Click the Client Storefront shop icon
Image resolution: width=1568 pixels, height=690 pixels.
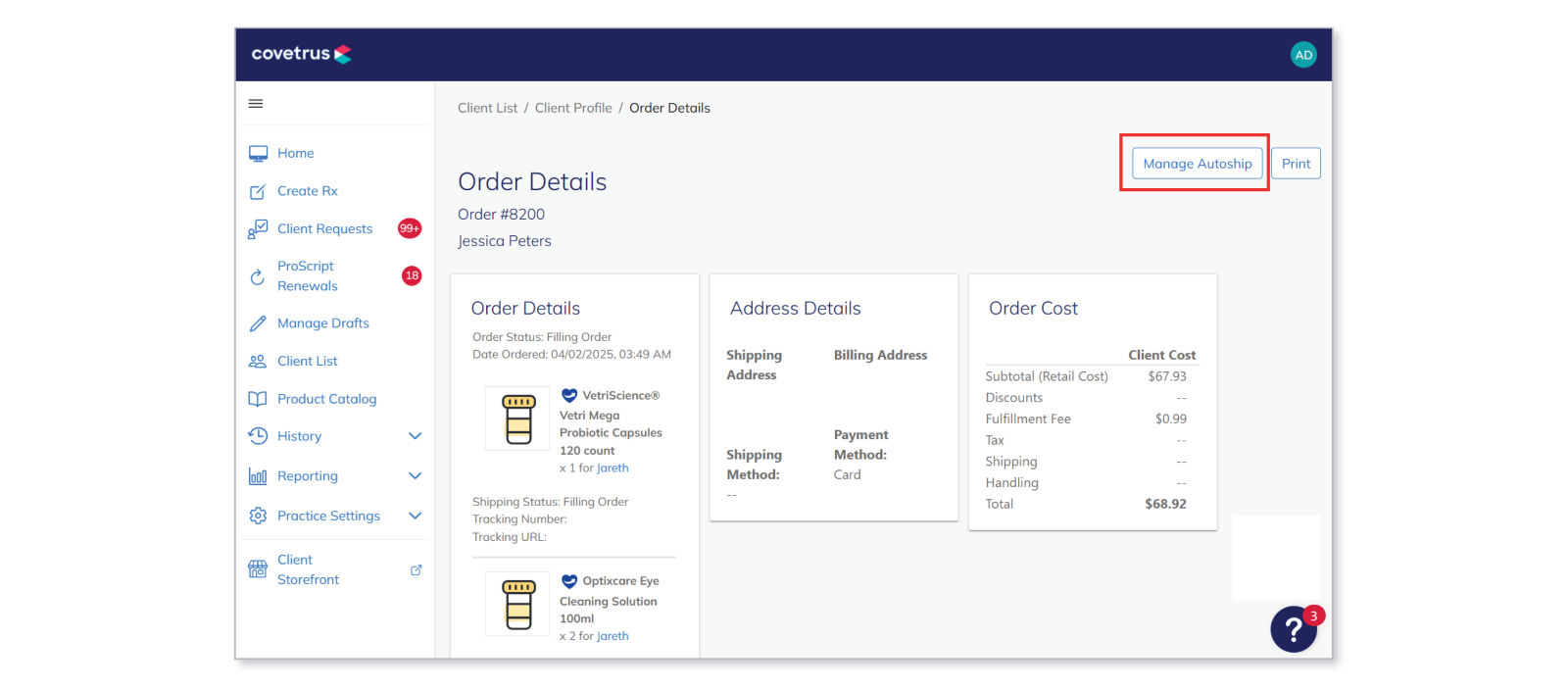coord(258,569)
